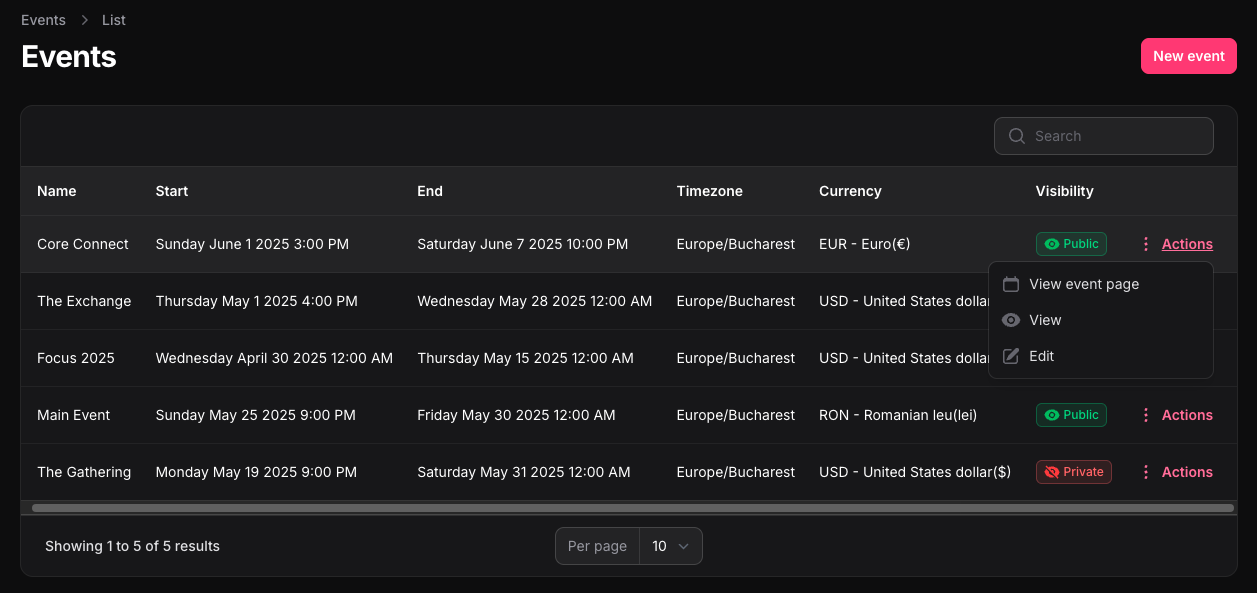Click the magnifier icon in search box
This screenshot has height=593, width=1257.
pos(1017,136)
